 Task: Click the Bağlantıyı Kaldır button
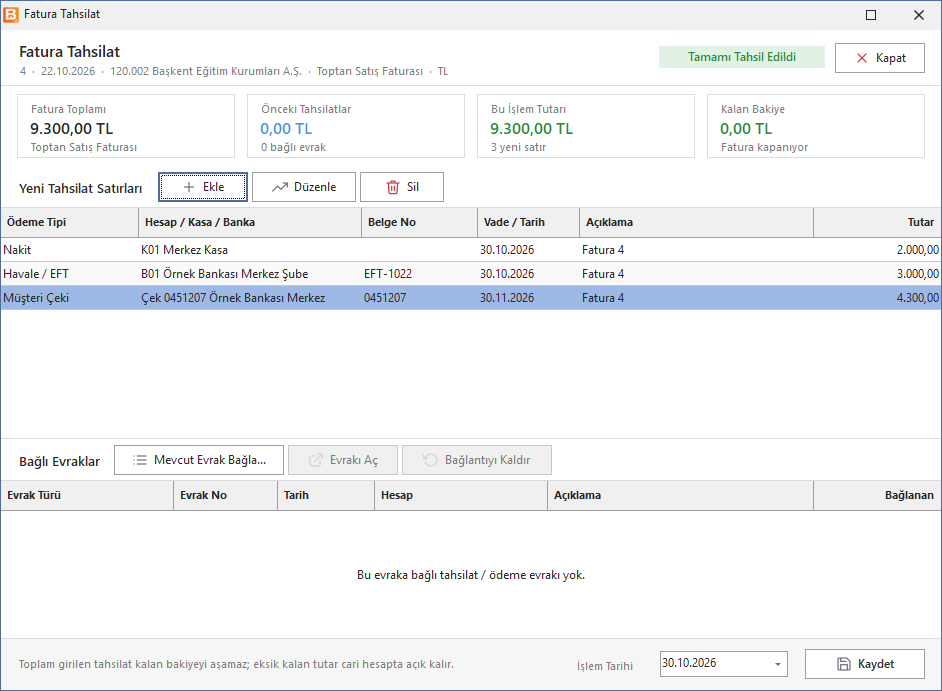[476, 460]
